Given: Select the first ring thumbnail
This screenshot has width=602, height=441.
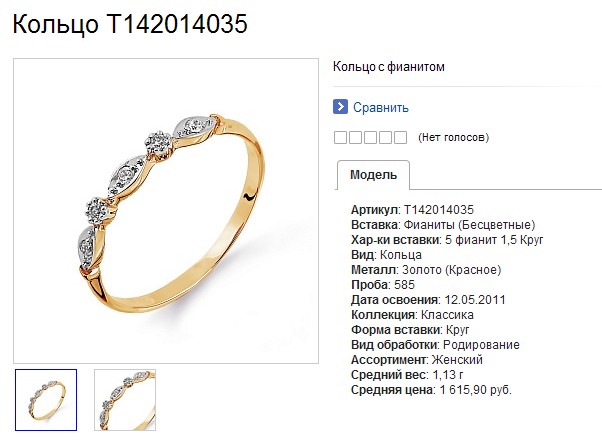Looking at the screenshot, I should (46, 400).
